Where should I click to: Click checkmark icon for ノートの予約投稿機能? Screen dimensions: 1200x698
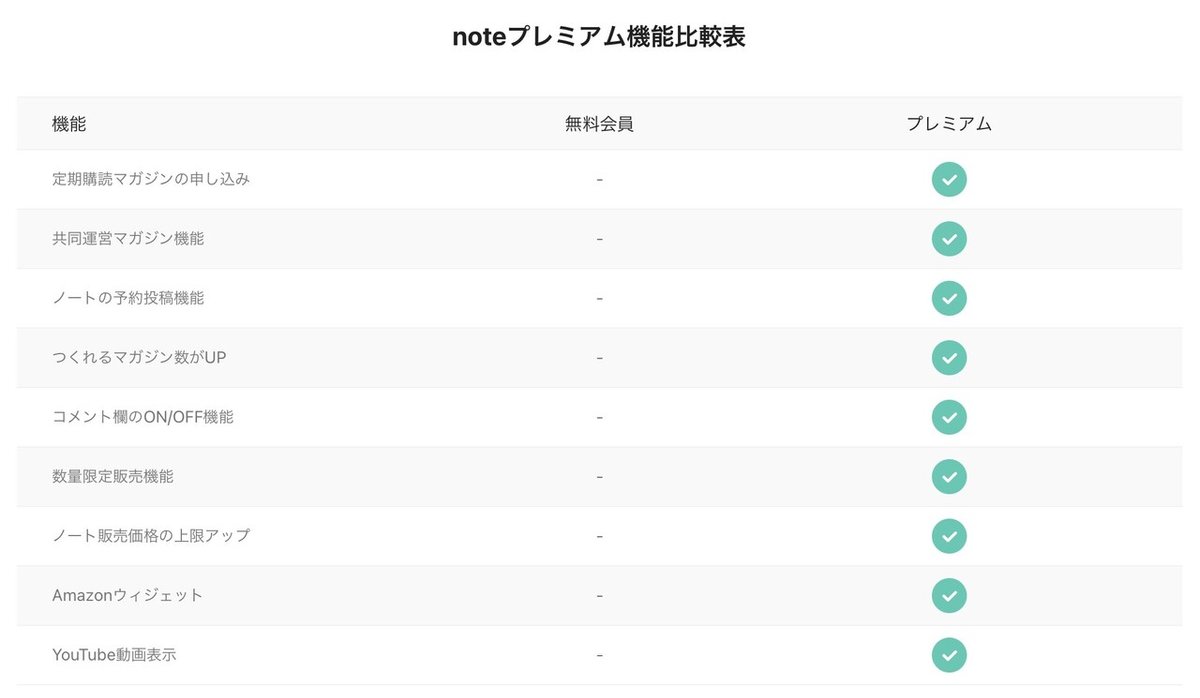[x=949, y=298]
